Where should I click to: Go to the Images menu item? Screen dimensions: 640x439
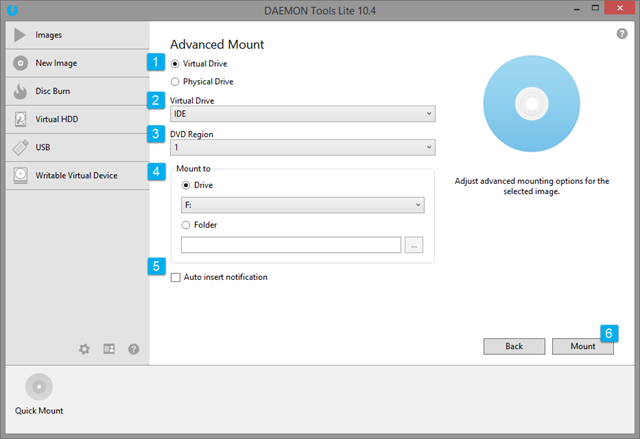(x=78, y=35)
